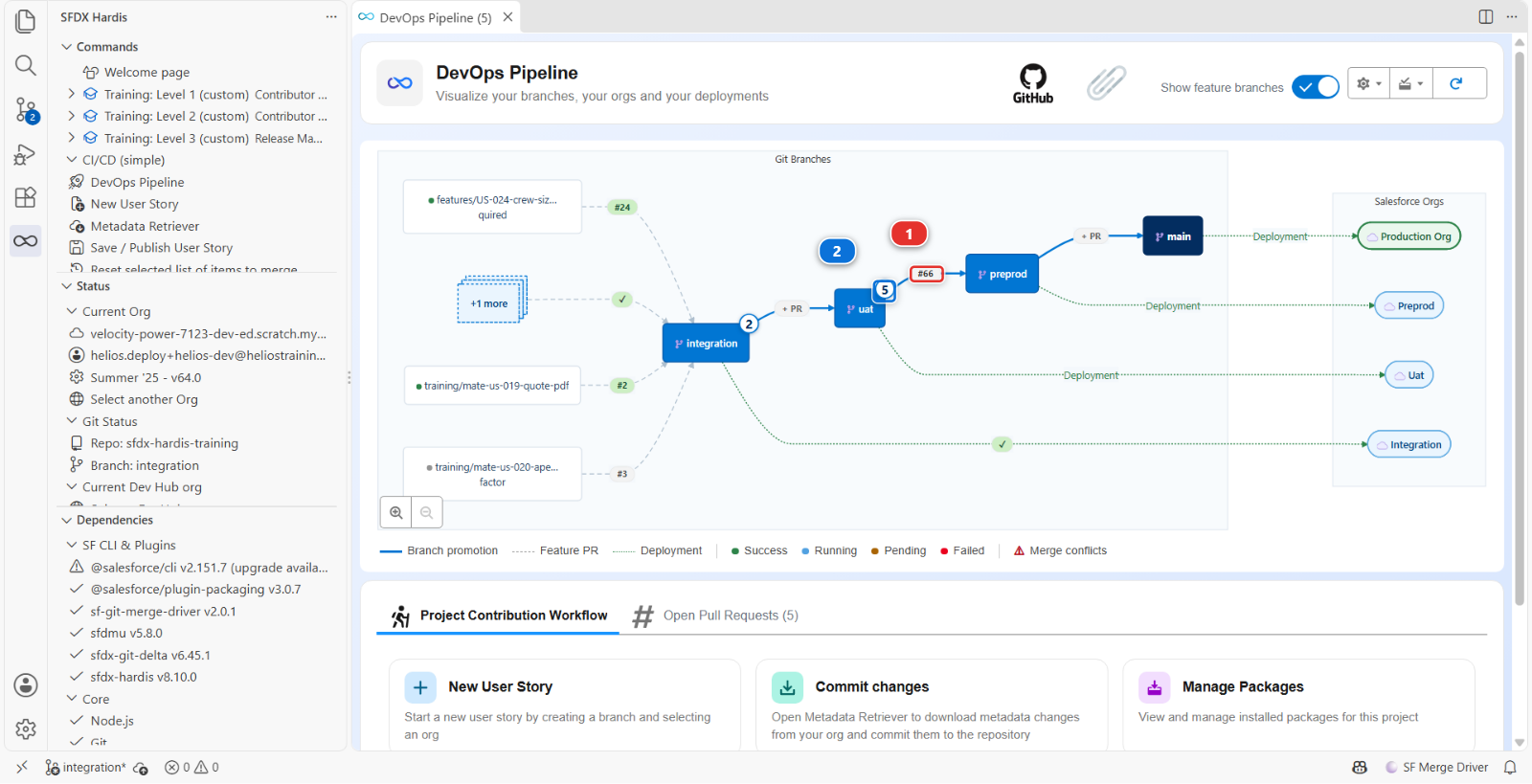Open the Search view in the activity bar
Viewport: 1532px width, 784px height.
(26, 65)
